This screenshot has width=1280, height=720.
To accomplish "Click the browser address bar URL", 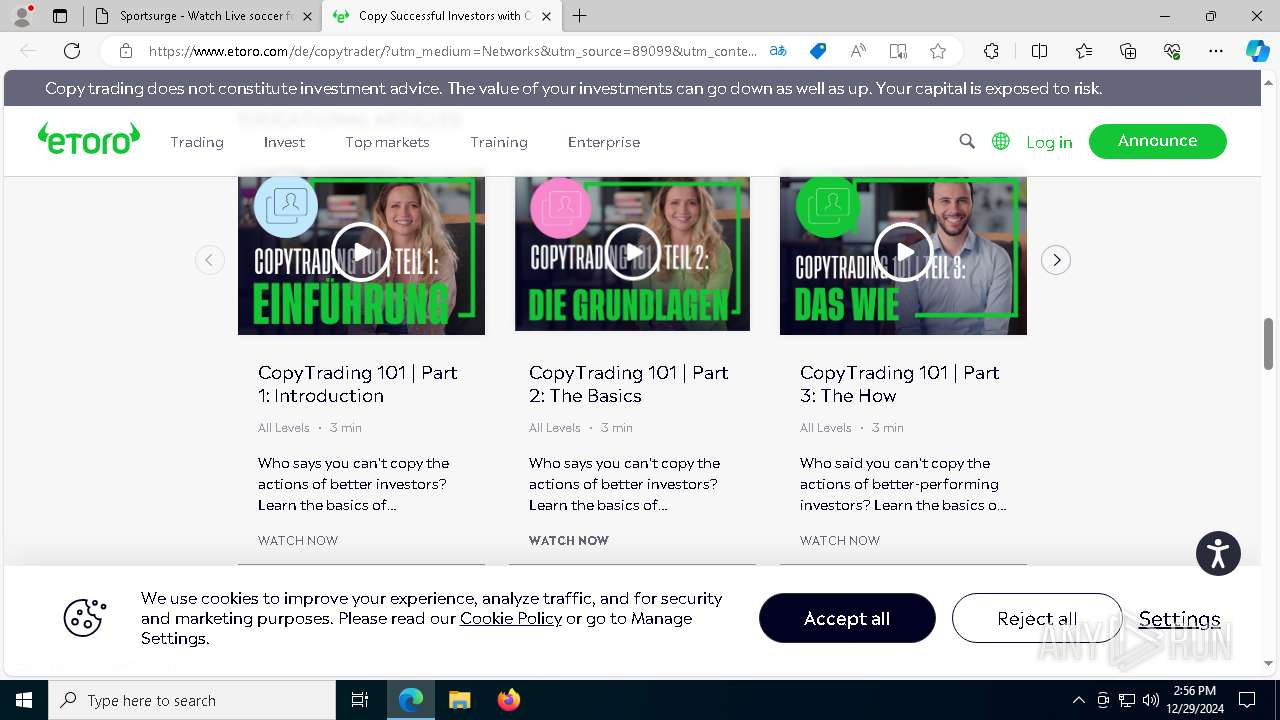I will click(453, 51).
